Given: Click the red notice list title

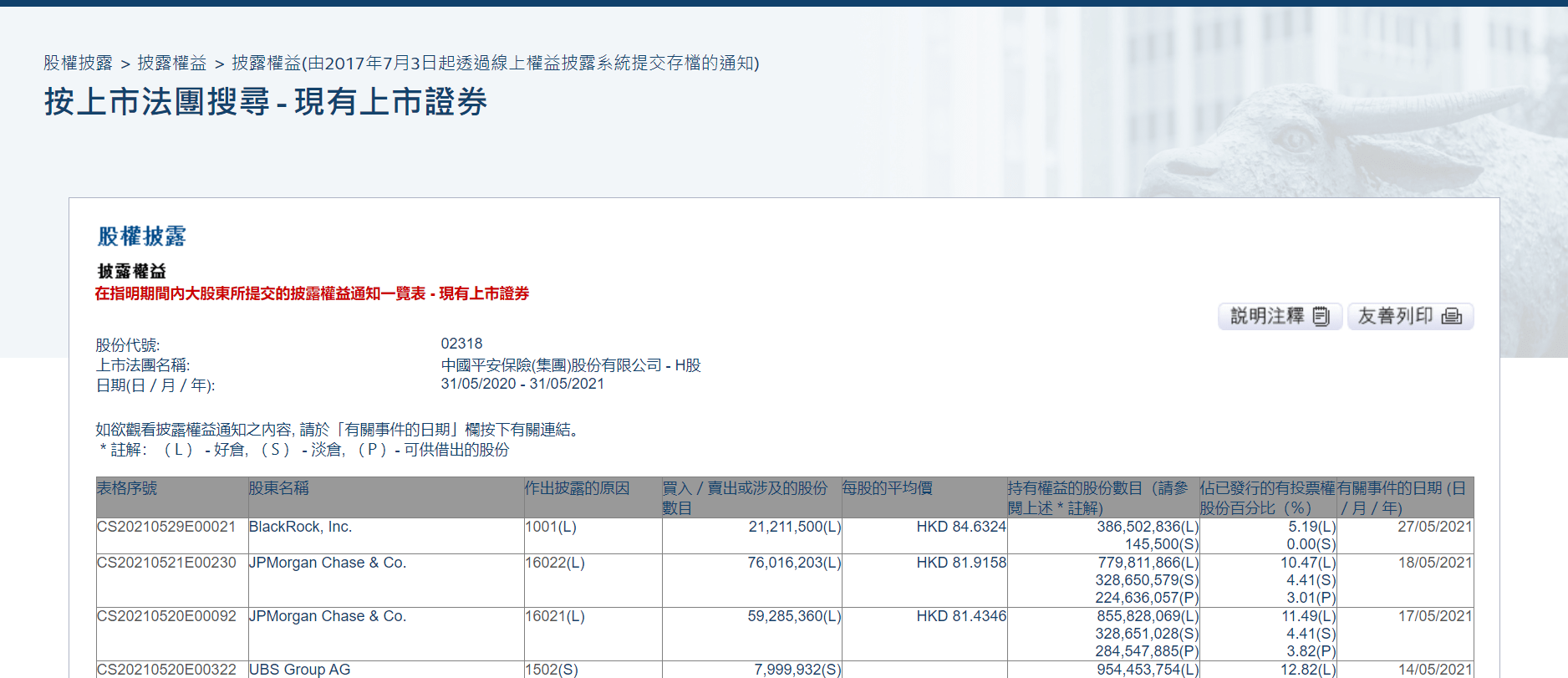Looking at the screenshot, I should coord(312,293).
